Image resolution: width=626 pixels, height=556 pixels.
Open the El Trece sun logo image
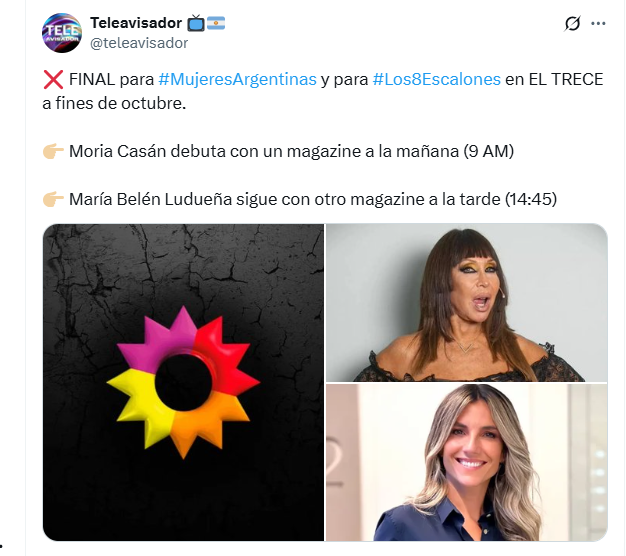(183, 382)
